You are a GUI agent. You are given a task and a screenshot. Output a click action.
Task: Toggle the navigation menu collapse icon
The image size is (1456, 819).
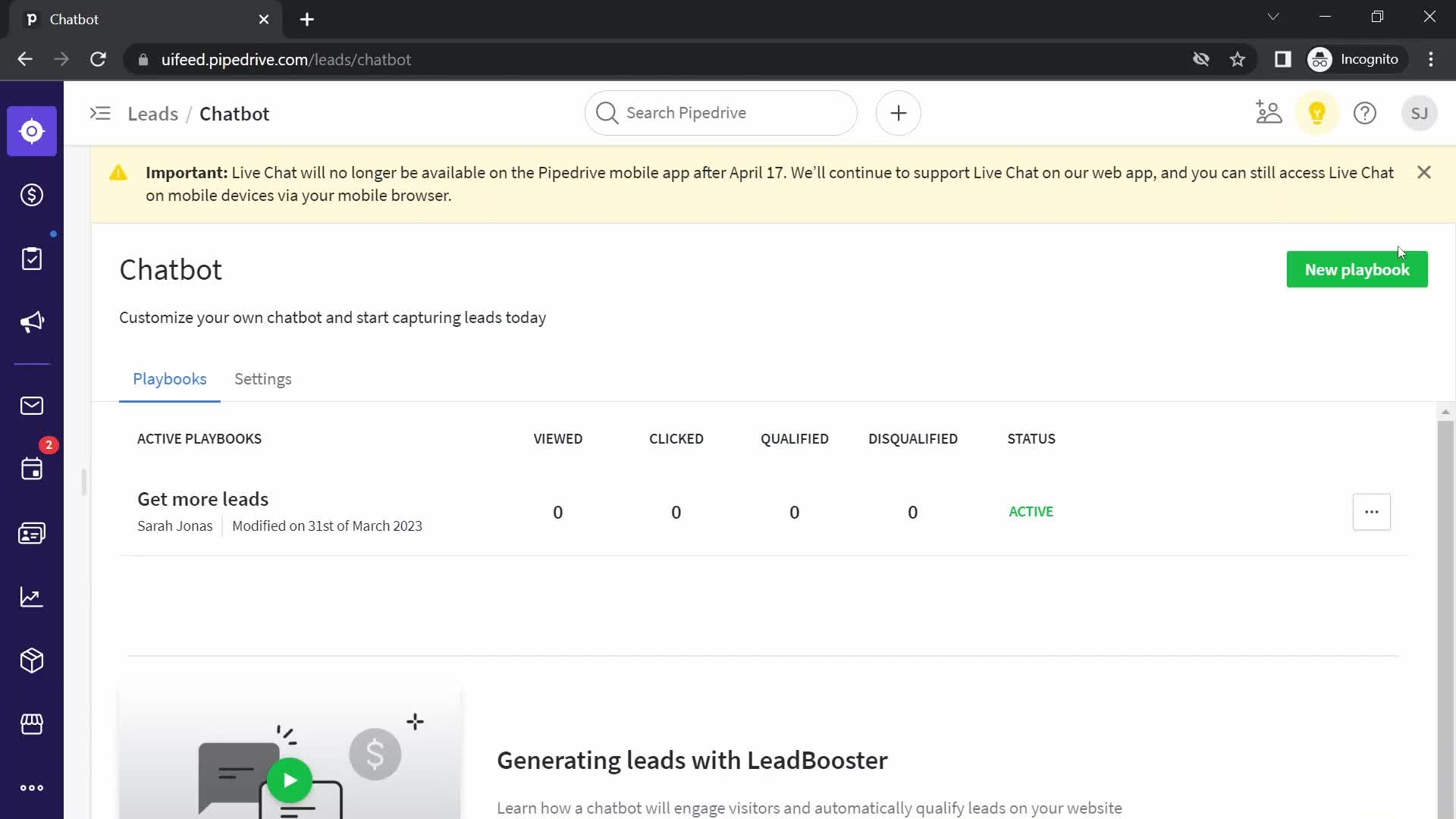tap(100, 114)
